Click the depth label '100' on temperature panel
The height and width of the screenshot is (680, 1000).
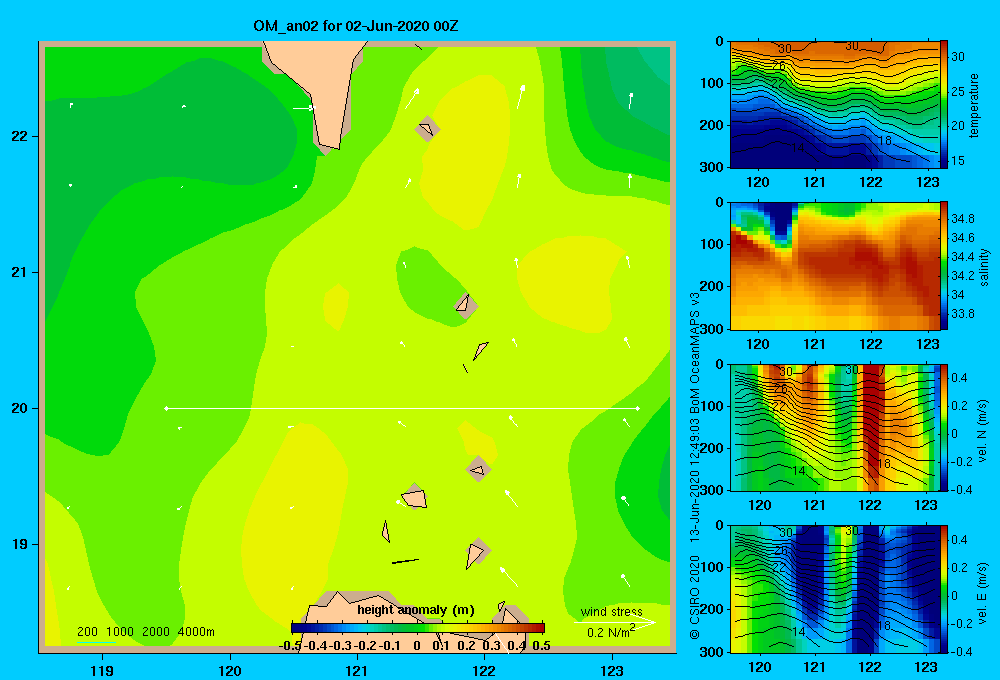point(712,83)
